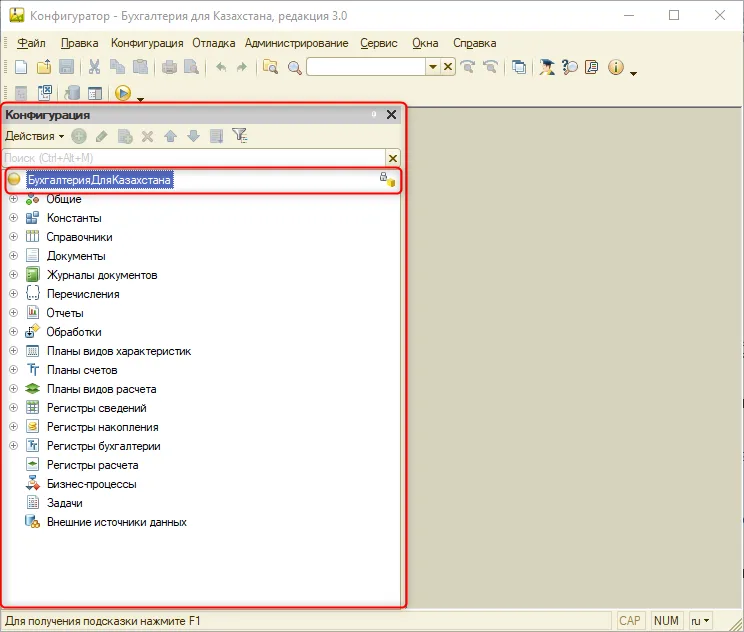Open the Конфигурация menu

pyautogui.click(x=147, y=43)
